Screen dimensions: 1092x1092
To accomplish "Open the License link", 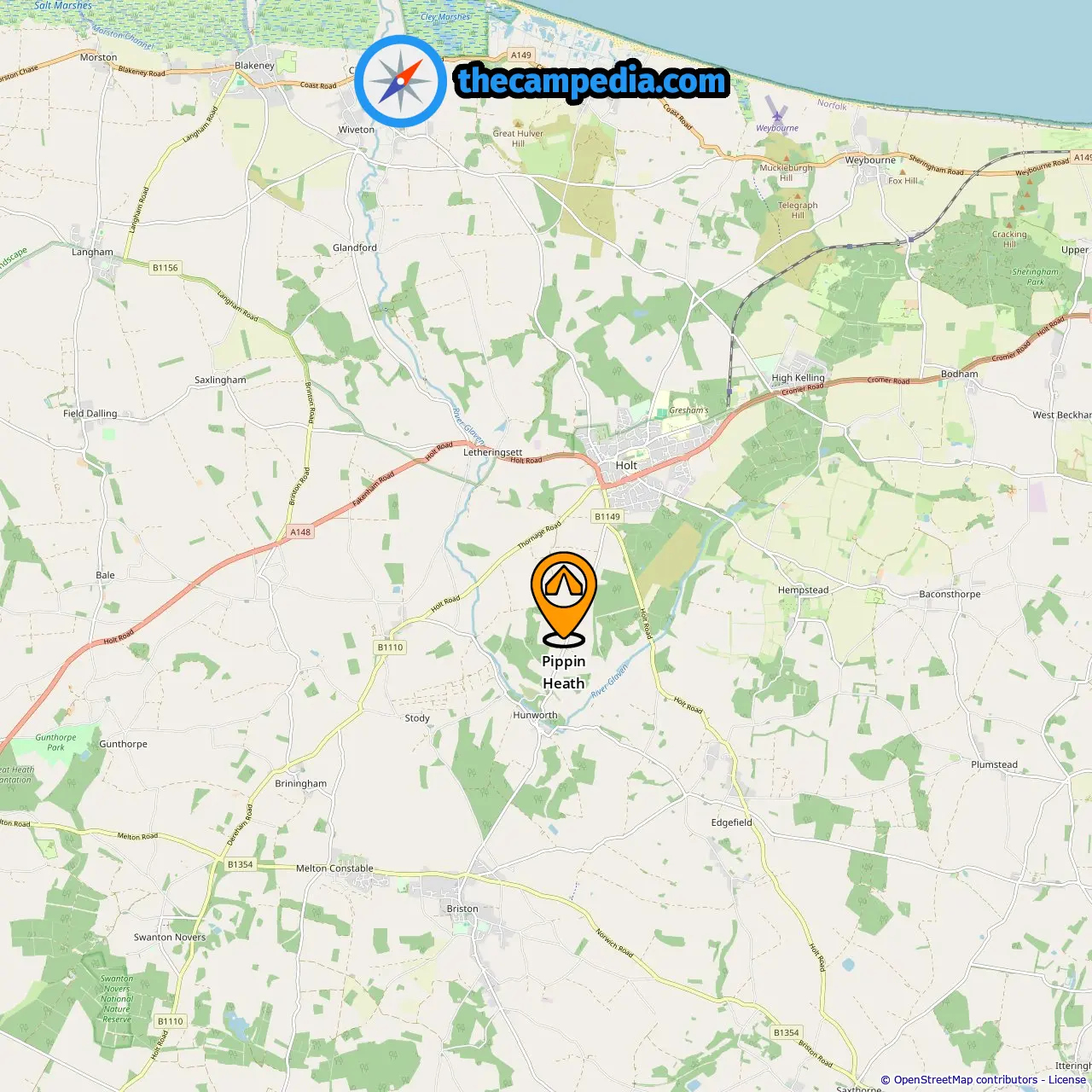I will point(1067,1079).
